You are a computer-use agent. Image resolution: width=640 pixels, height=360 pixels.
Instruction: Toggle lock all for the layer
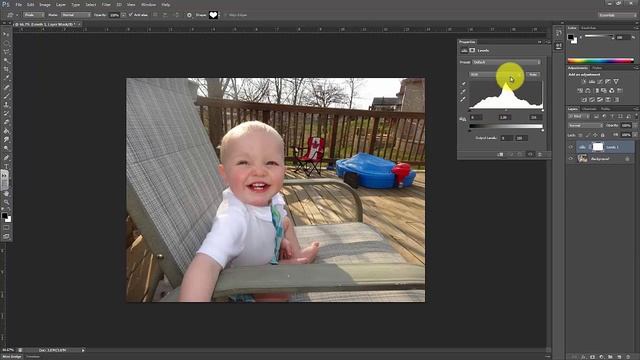[x=603, y=135]
